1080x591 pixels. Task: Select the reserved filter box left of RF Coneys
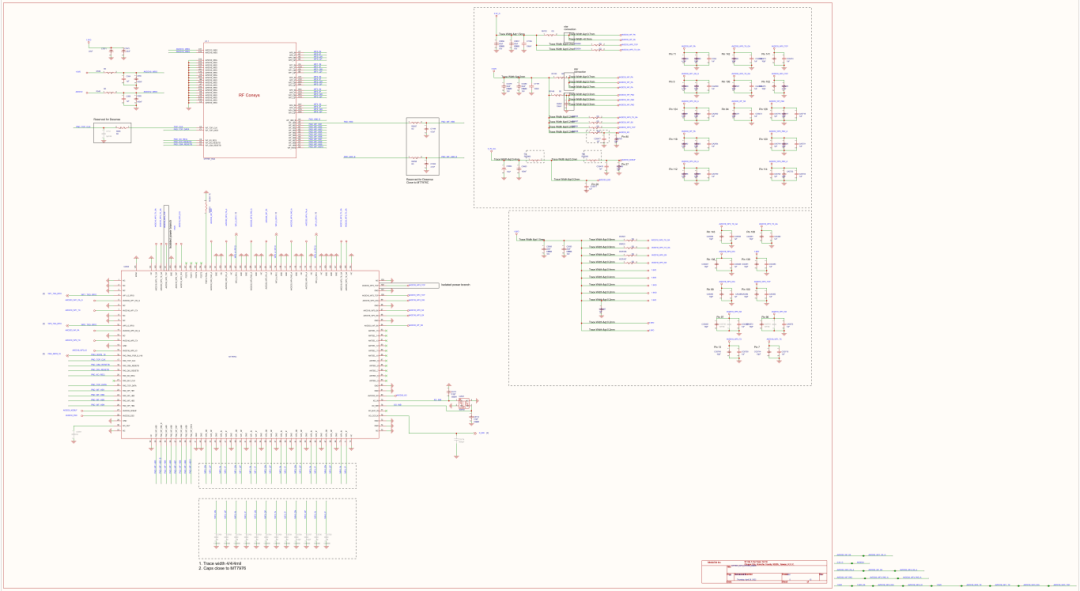112,132
